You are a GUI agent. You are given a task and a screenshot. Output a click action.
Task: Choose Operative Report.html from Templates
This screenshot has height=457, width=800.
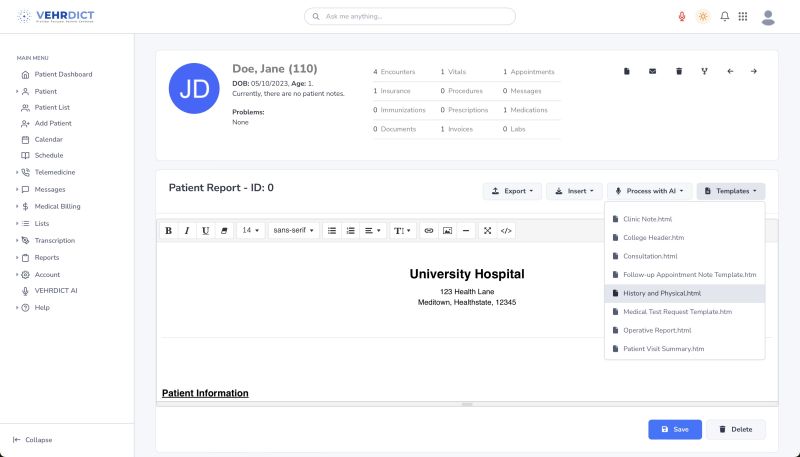point(657,330)
